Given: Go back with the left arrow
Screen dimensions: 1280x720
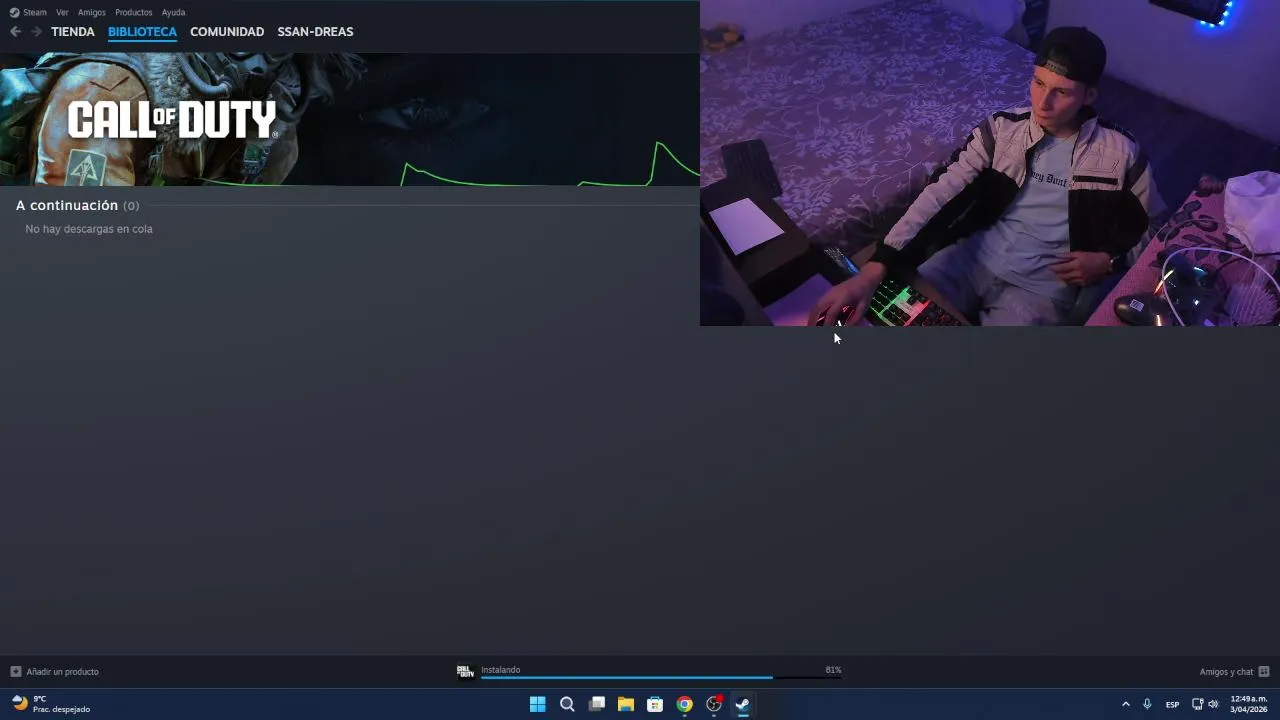Looking at the screenshot, I should tap(15, 32).
